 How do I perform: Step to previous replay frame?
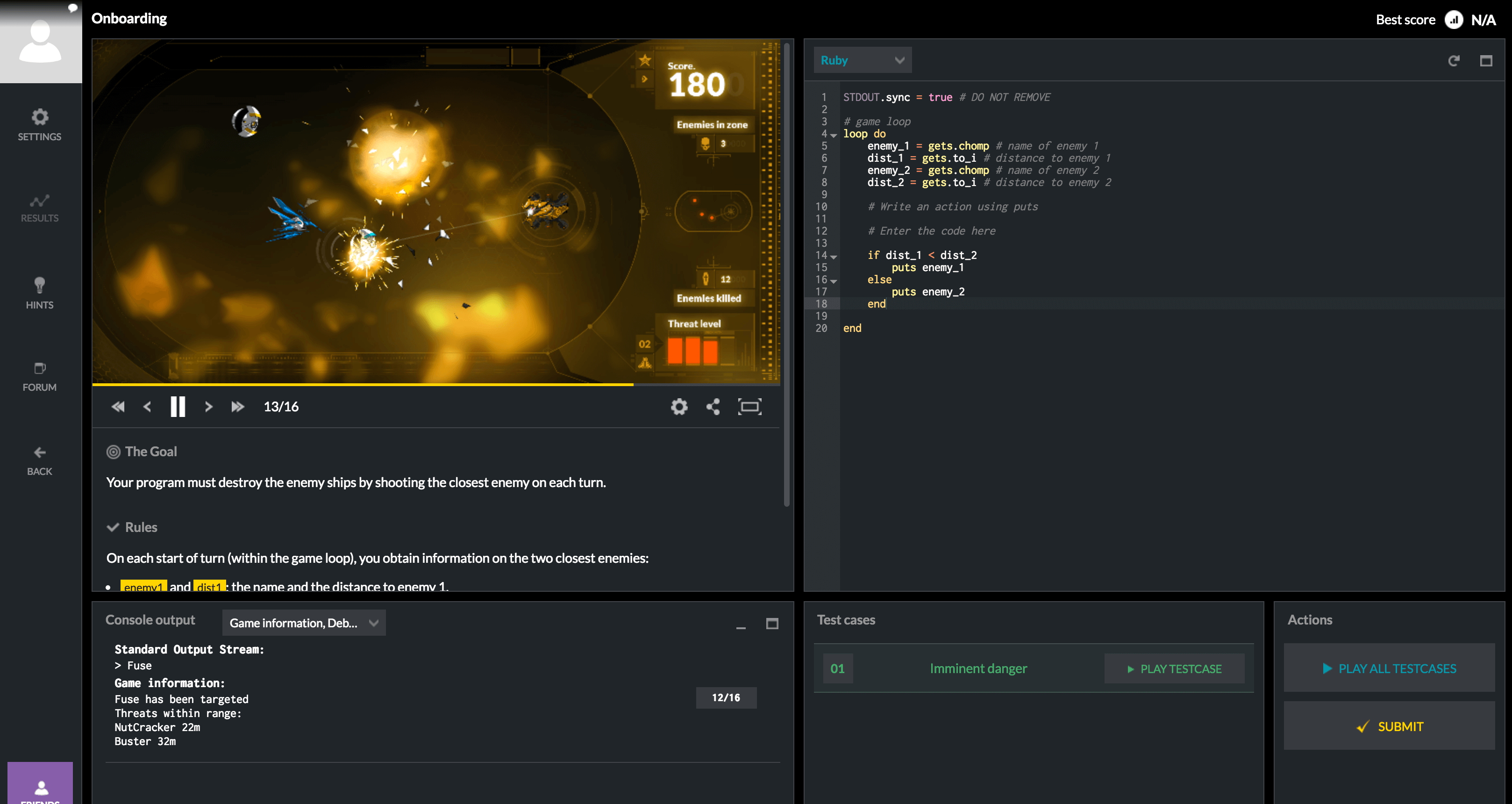tap(147, 406)
